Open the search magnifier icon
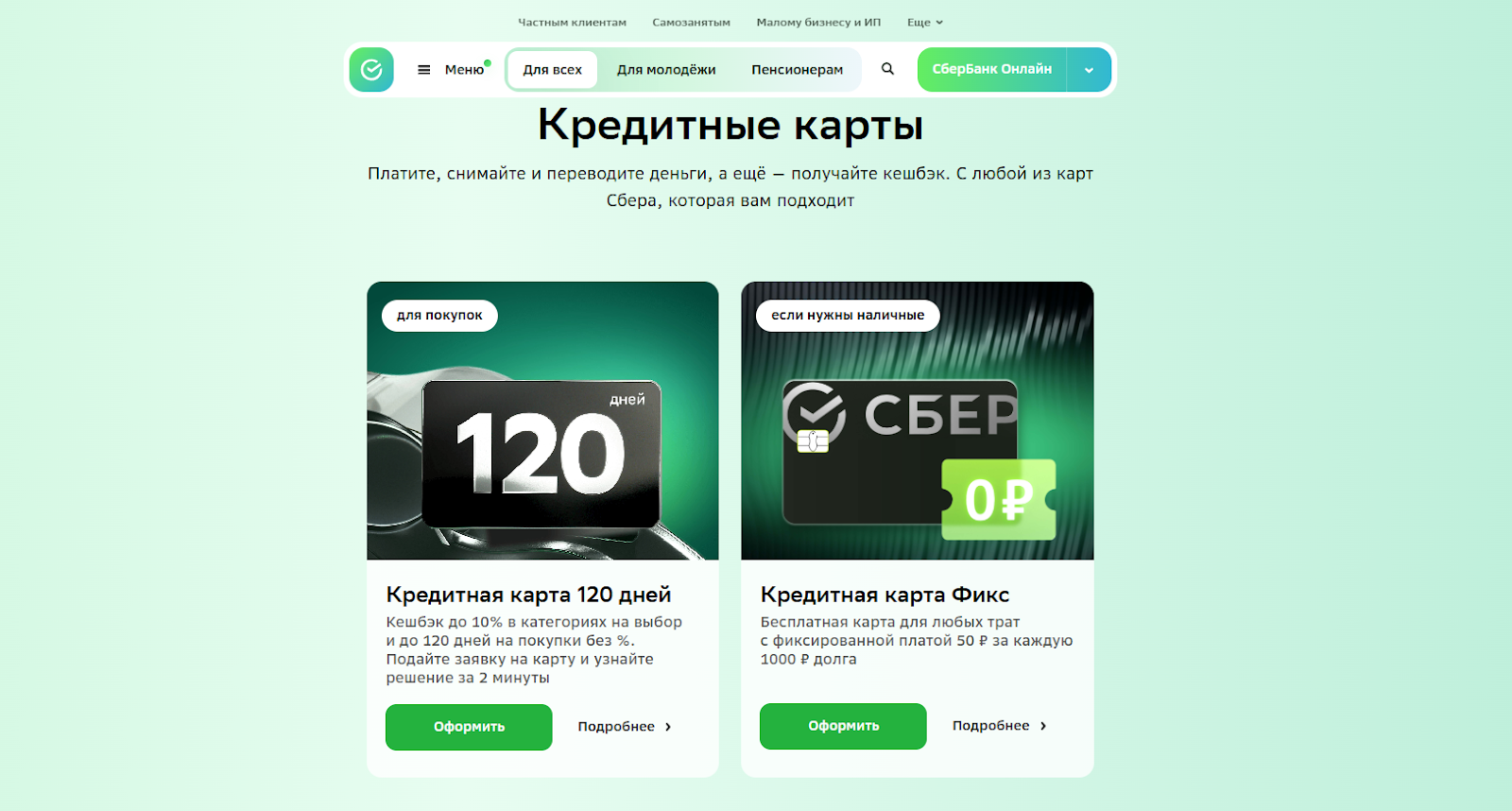The height and width of the screenshot is (811, 1512). click(x=887, y=69)
